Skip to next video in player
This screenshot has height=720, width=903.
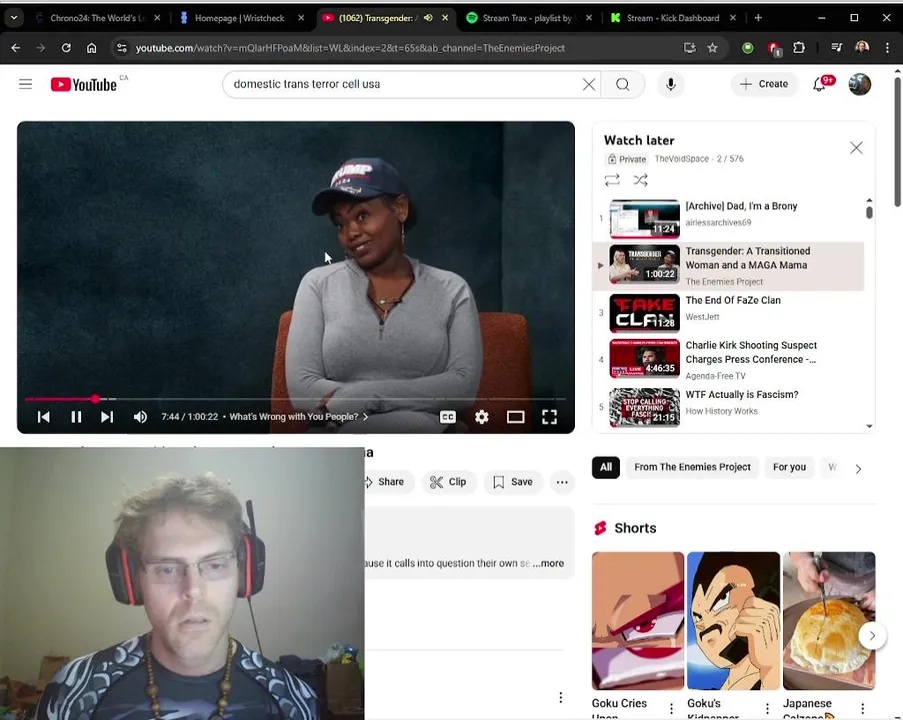107,416
